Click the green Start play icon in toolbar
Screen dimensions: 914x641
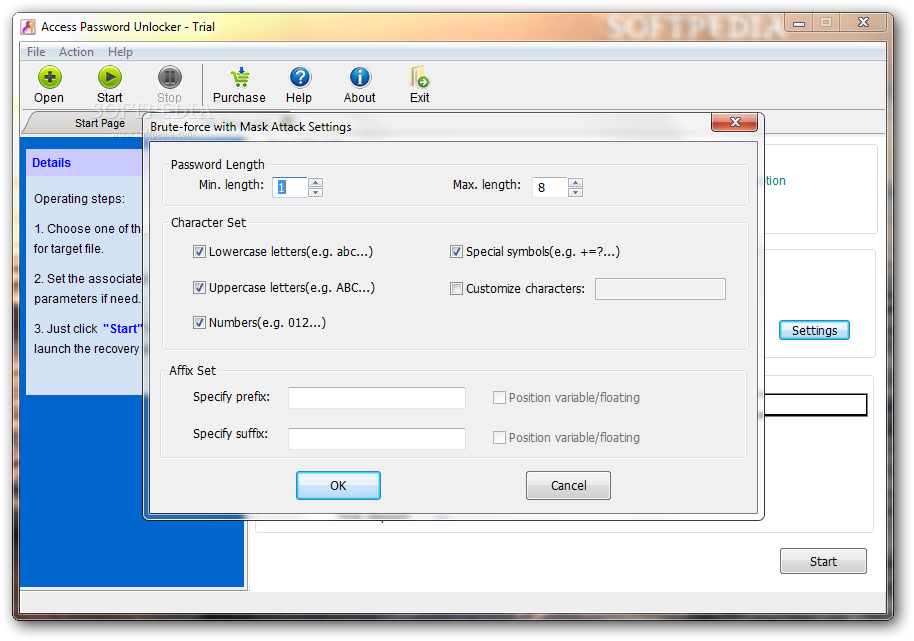coord(110,78)
